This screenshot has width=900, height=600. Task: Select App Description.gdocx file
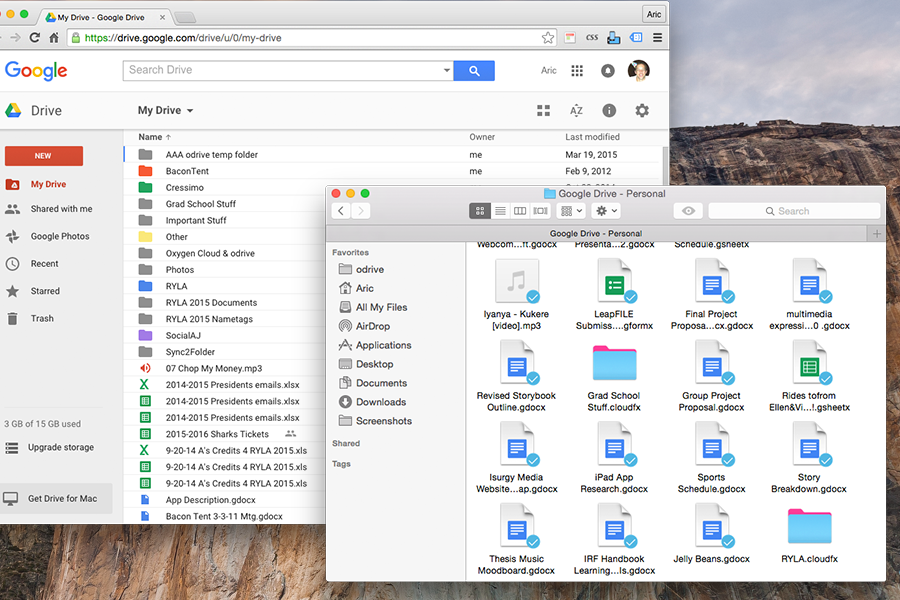click(x=210, y=500)
